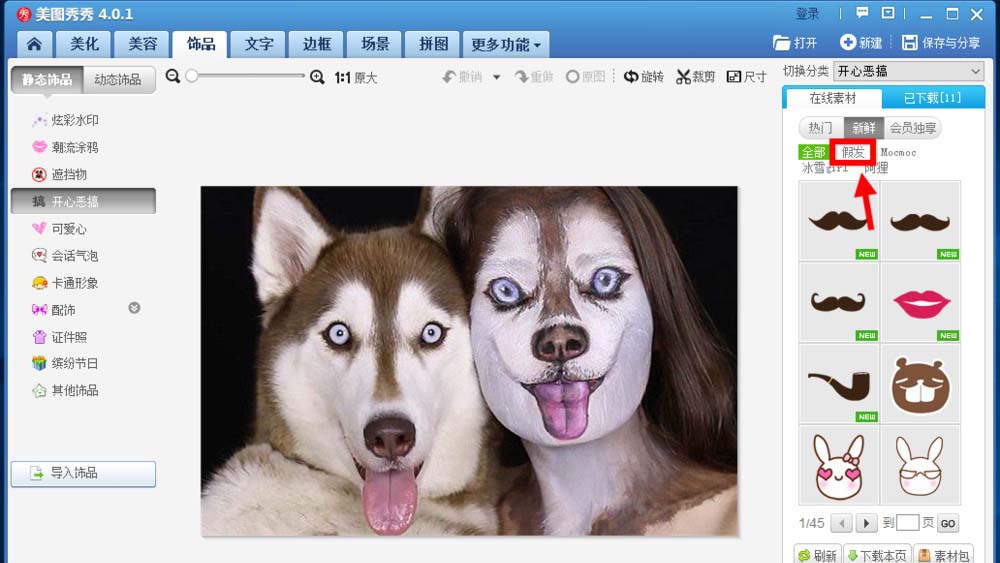Switch to 已下载[11] tab
The height and width of the screenshot is (563, 1000).
click(x=932, y=98)
